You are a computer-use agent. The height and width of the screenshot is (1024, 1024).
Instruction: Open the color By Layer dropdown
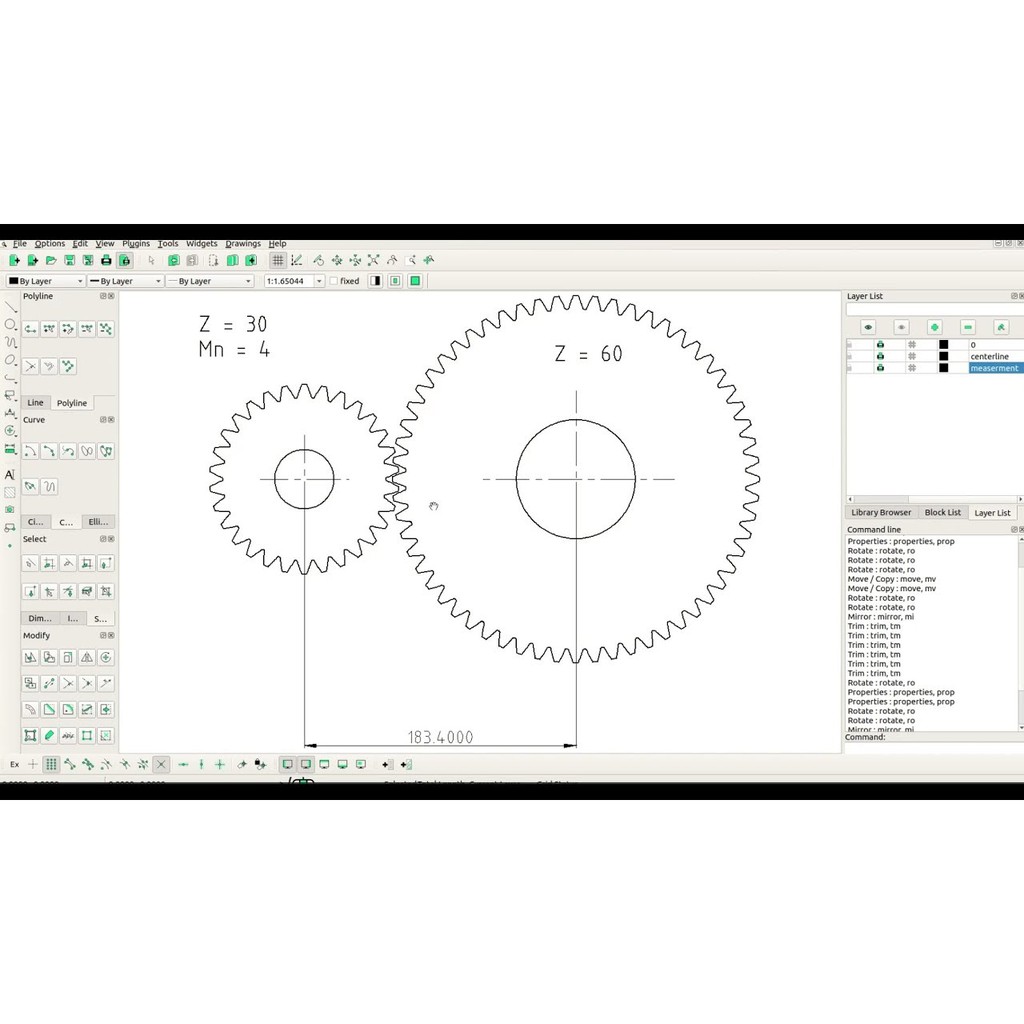click(46, 281)
